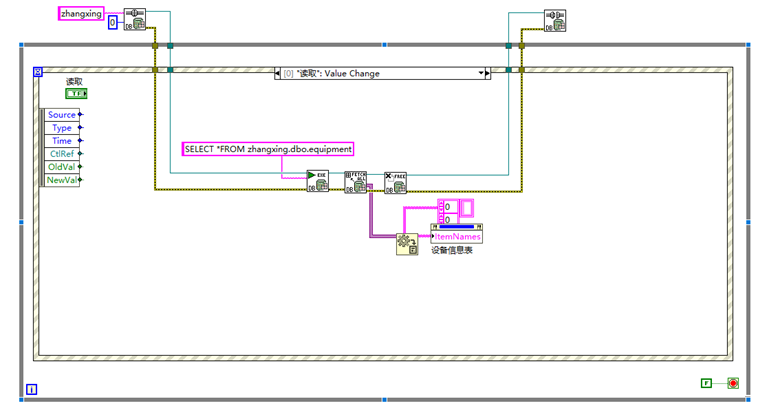Click the blue-bar header of the property node
Screen dimensions: 769x419
(457, 227)
